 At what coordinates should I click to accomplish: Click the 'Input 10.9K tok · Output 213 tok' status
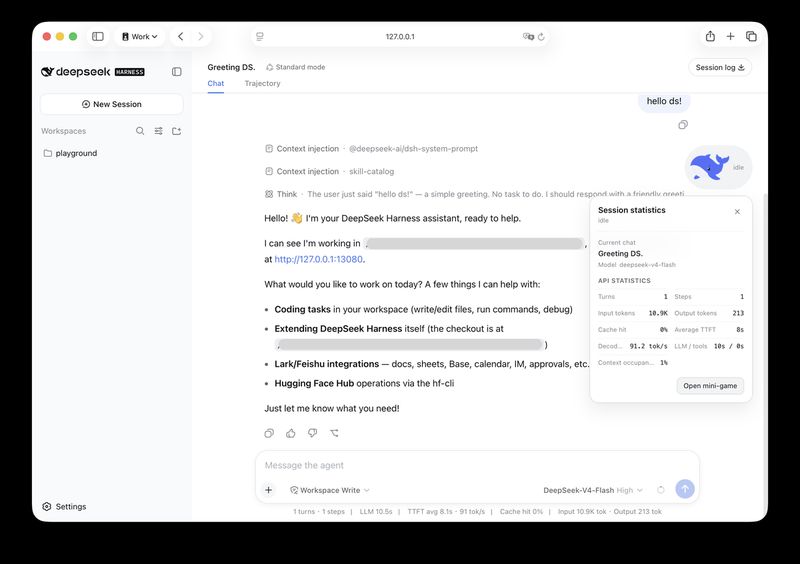point(610,511)
